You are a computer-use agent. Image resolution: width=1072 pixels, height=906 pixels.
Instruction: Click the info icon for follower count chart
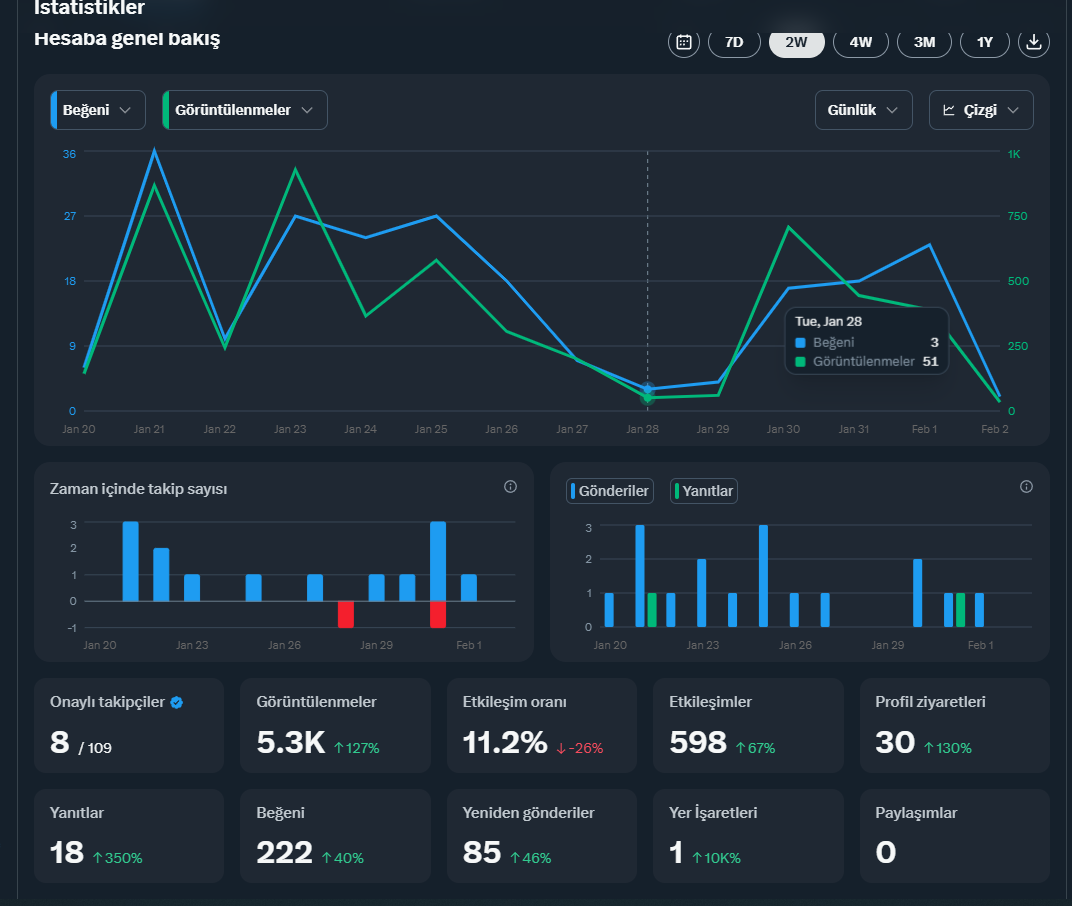510,487
